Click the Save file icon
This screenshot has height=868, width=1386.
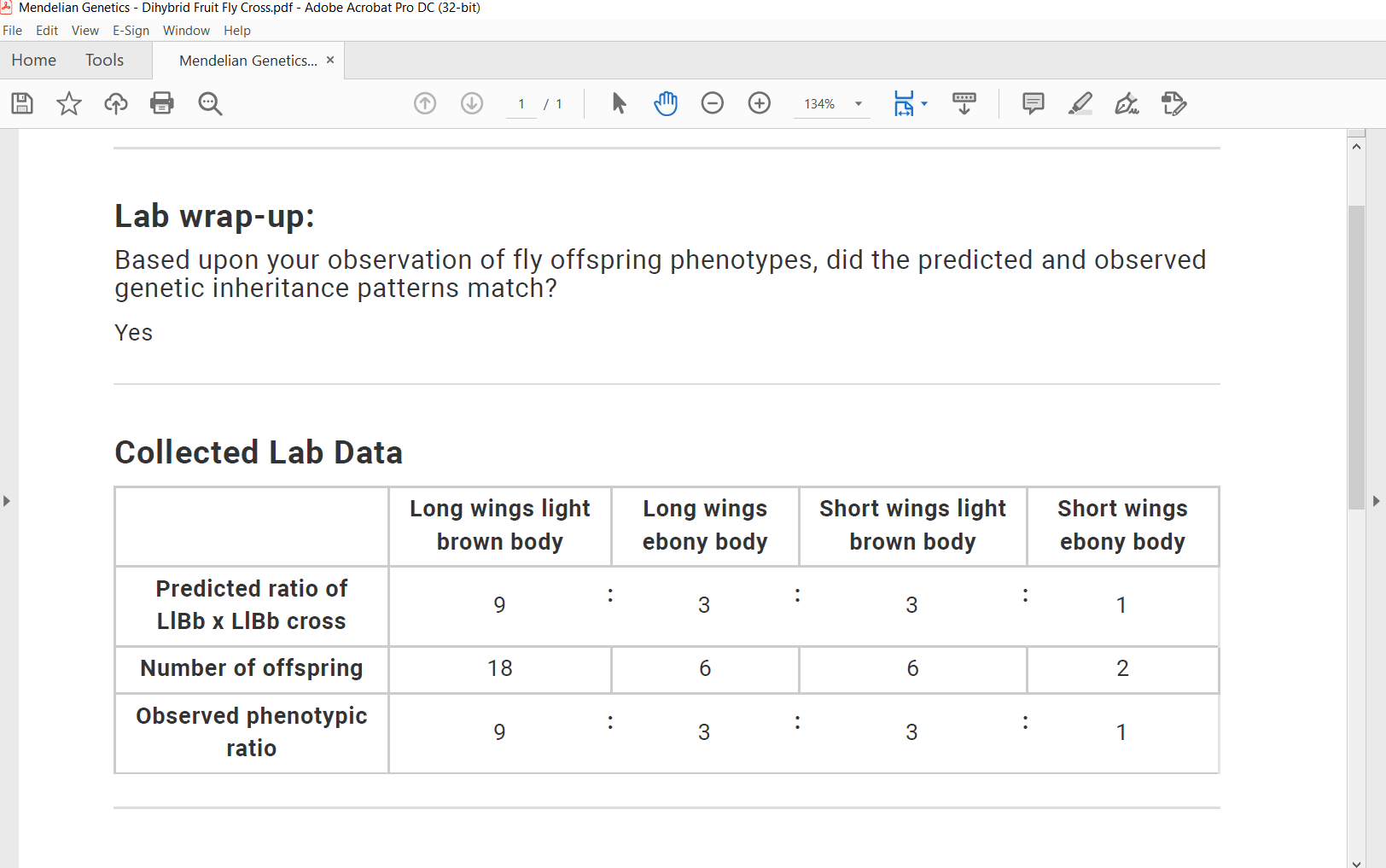click(22, 104)
